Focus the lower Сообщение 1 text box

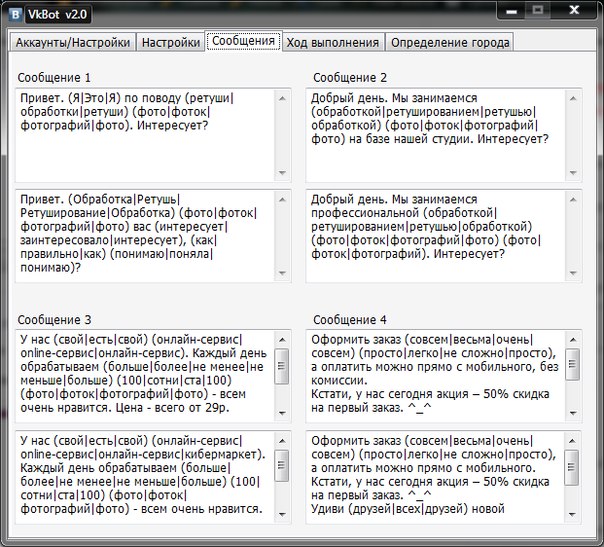coord(144,236)
